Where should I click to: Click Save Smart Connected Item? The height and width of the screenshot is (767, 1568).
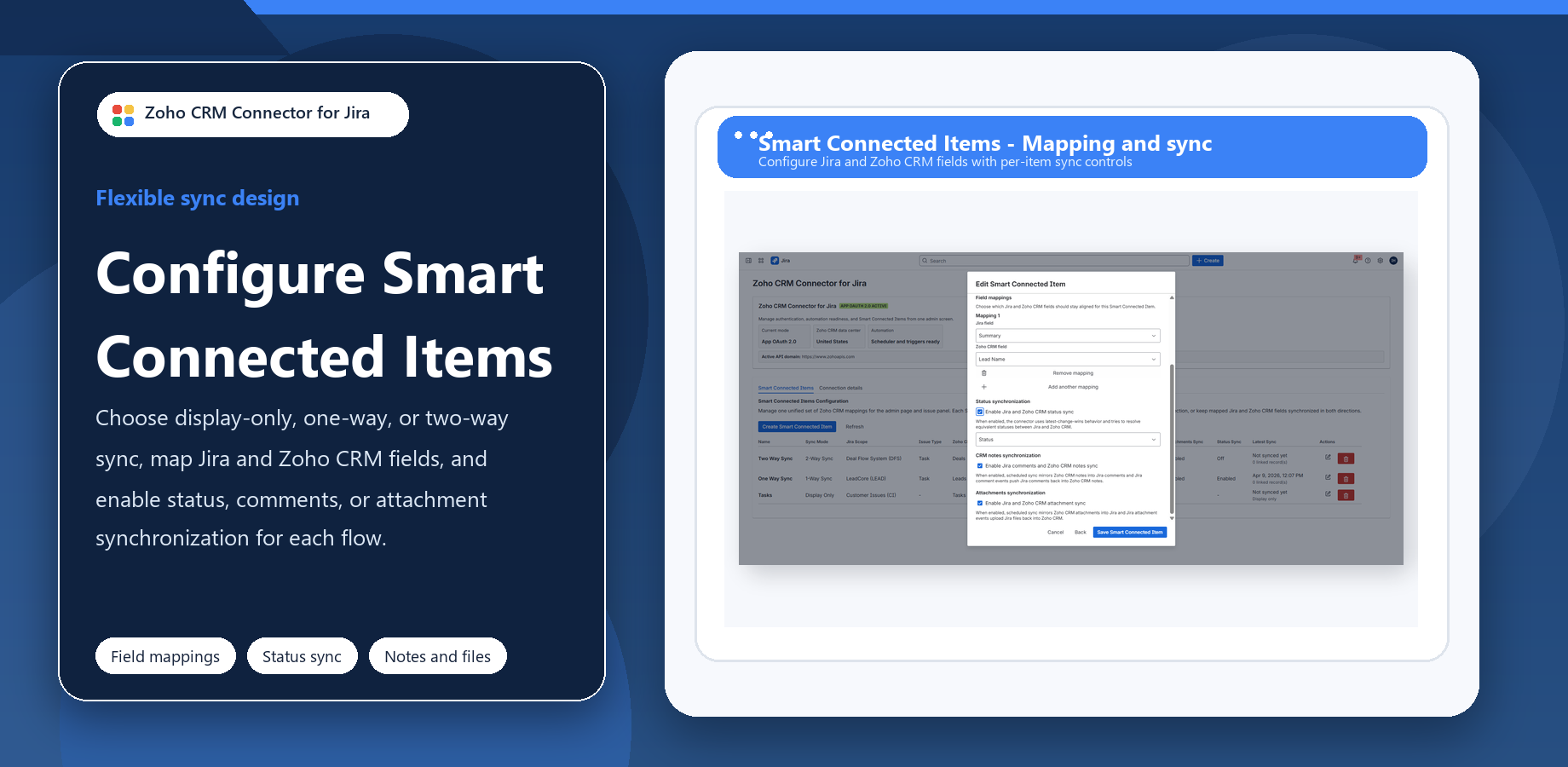pyautogui.click(x=1130, y=532)
